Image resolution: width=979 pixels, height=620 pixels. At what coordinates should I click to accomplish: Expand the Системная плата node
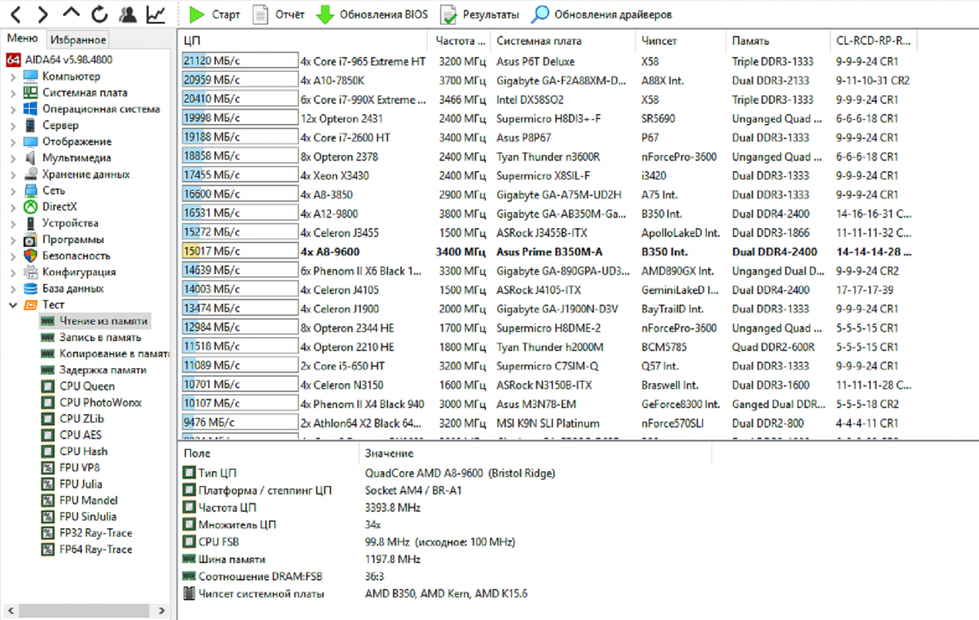(x=12, y=93)
